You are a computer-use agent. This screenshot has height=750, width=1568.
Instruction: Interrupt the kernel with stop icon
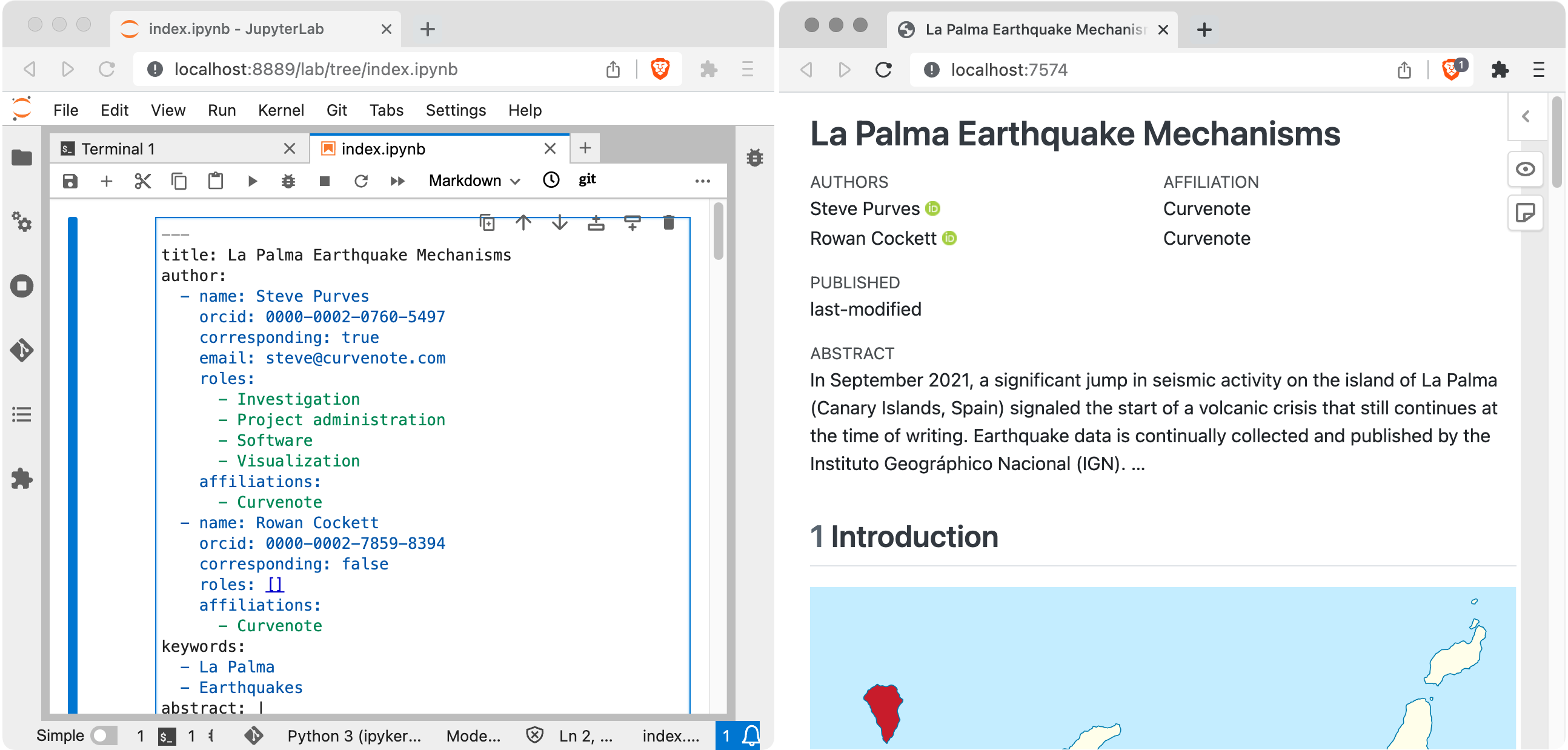tap(324, 180)
